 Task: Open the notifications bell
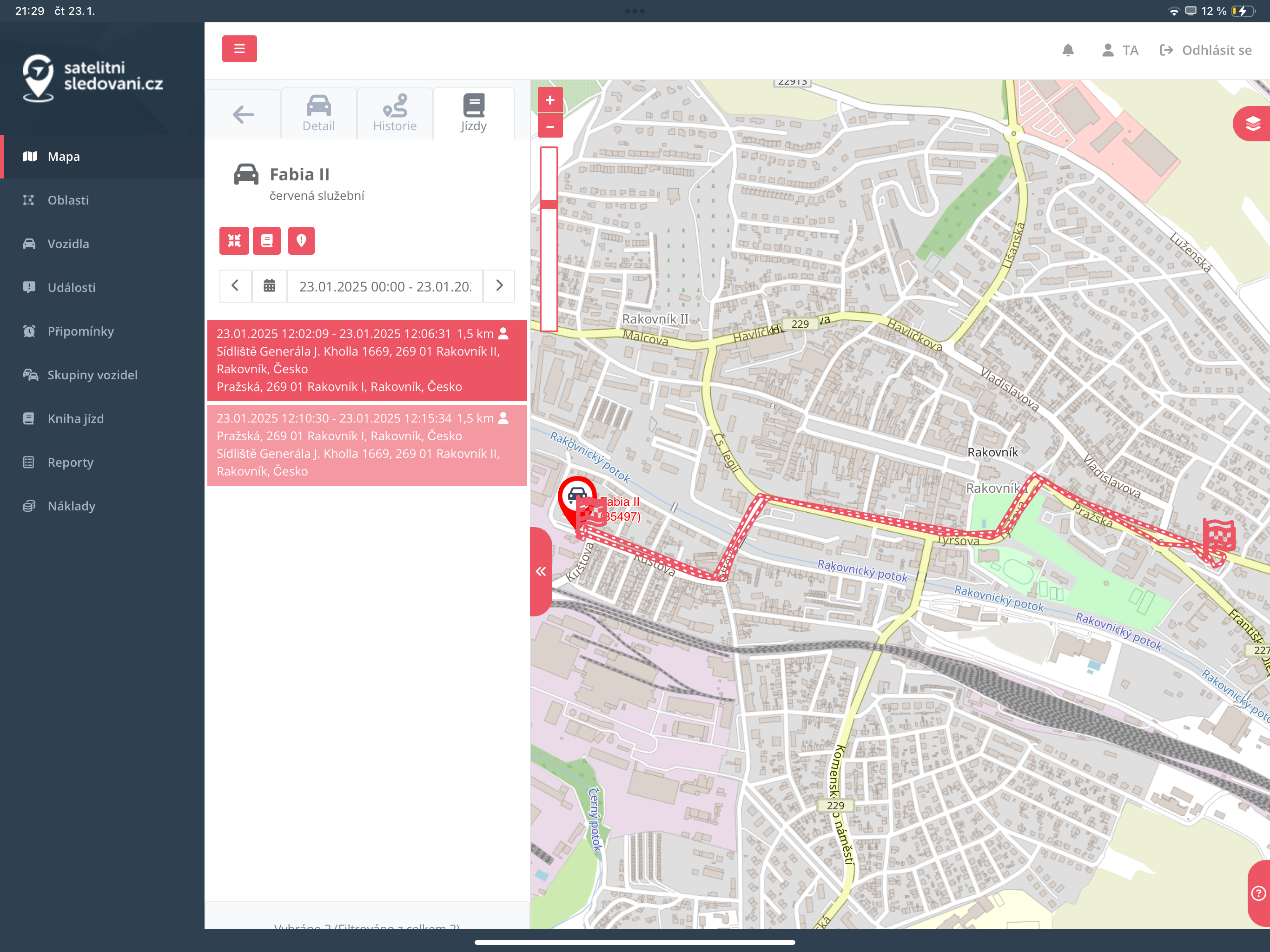1068,50
